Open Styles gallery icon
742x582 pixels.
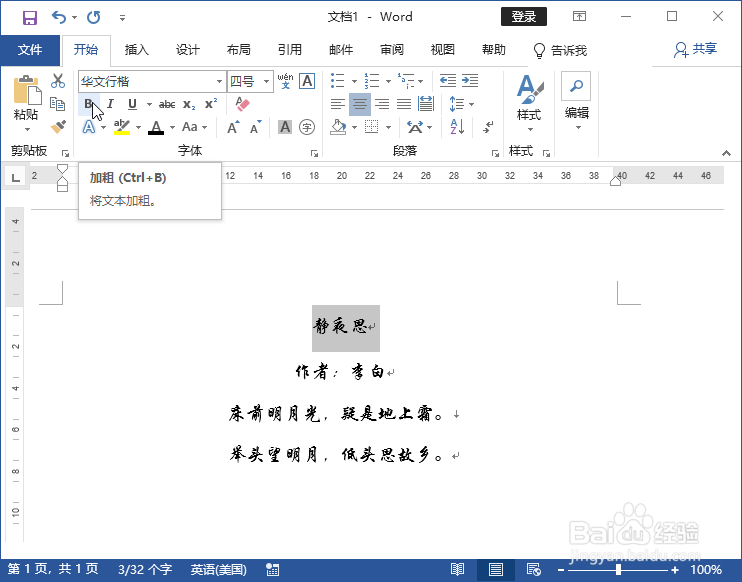529,88
